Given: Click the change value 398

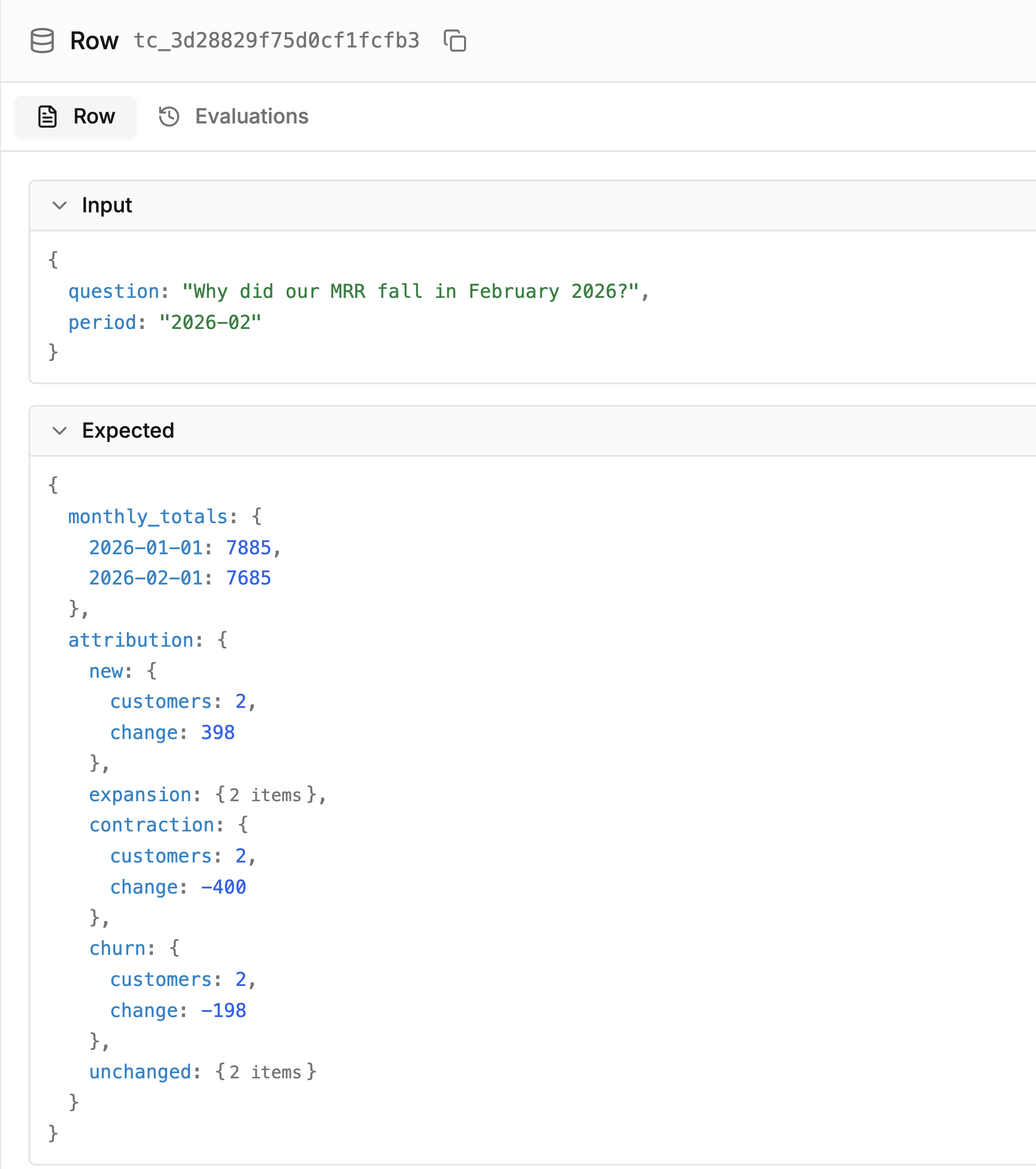Looking at the screenshot, I should point(218,732).
